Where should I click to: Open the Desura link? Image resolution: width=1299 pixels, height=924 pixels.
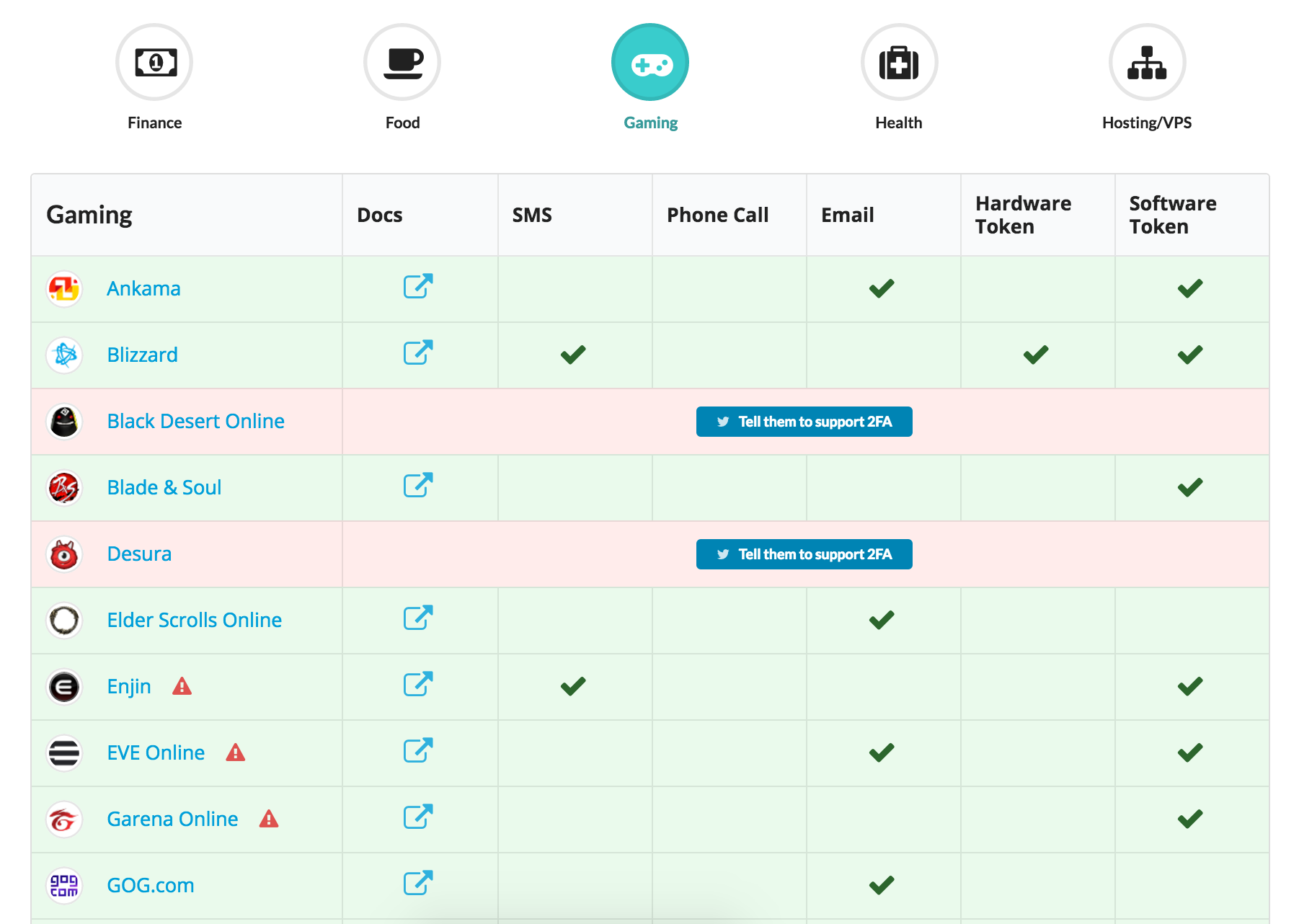[x=139, y=554]
